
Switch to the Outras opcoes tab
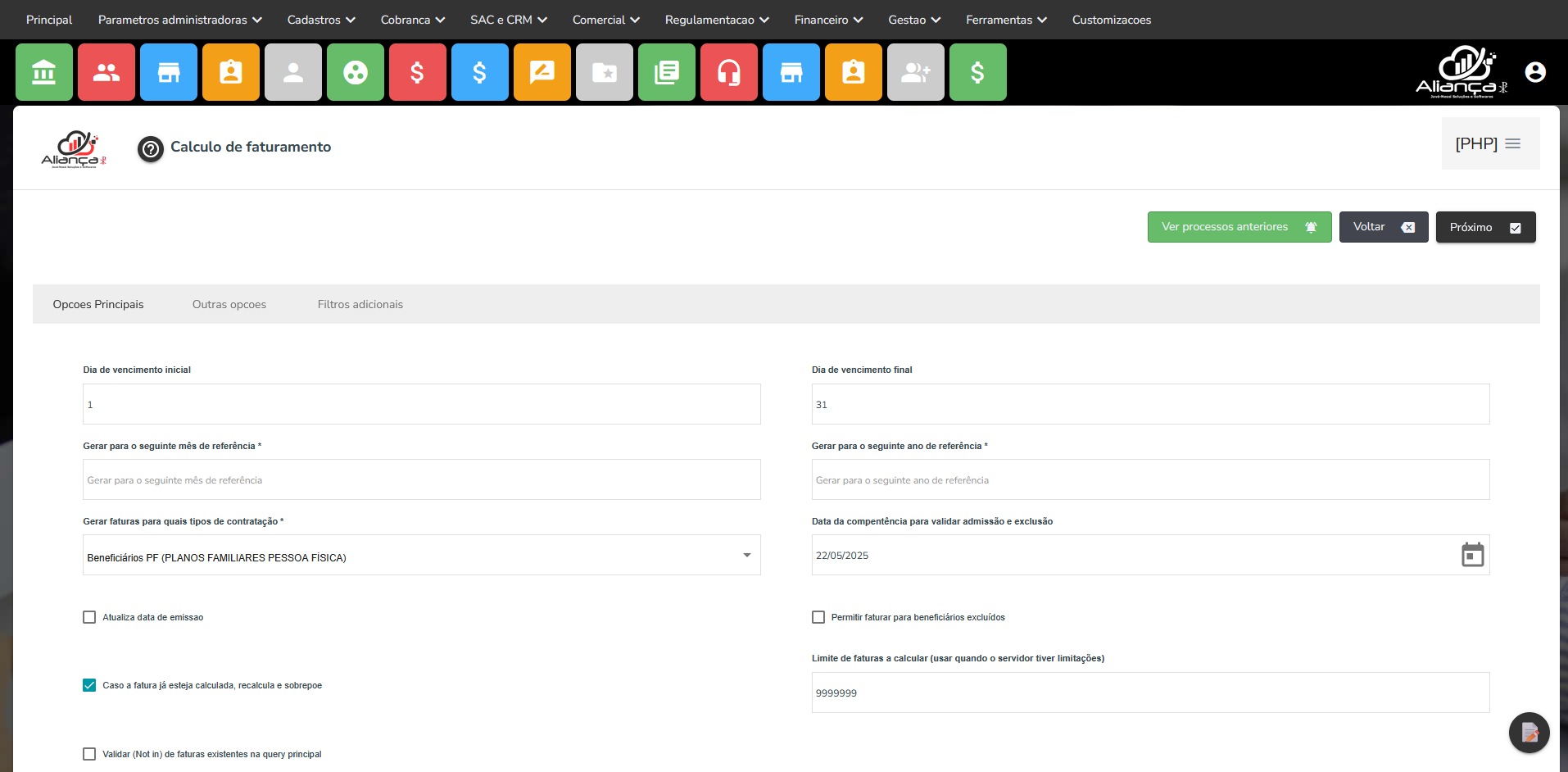pos(229,304)
